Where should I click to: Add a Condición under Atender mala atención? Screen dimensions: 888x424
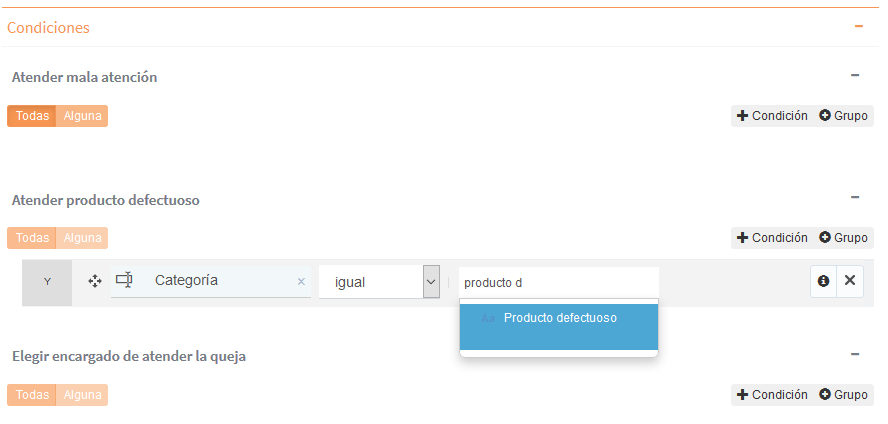pos(772,115)
